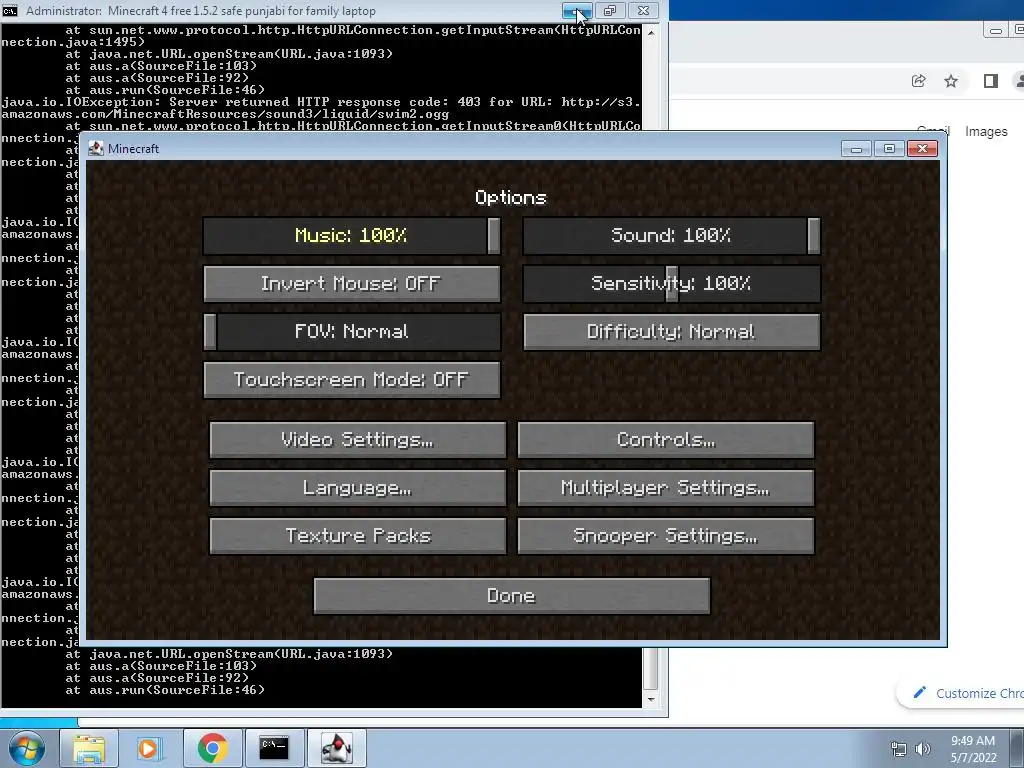1024x768 pixels.
Task: Click Chrome bookmark star icon
Action: [x=951, y=81]
